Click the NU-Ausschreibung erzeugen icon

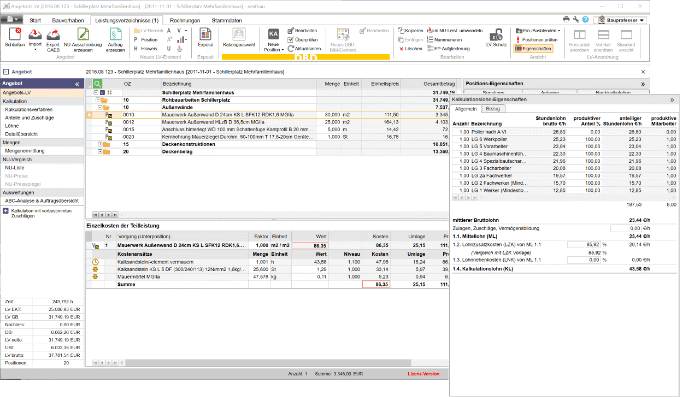coord(83,34)
